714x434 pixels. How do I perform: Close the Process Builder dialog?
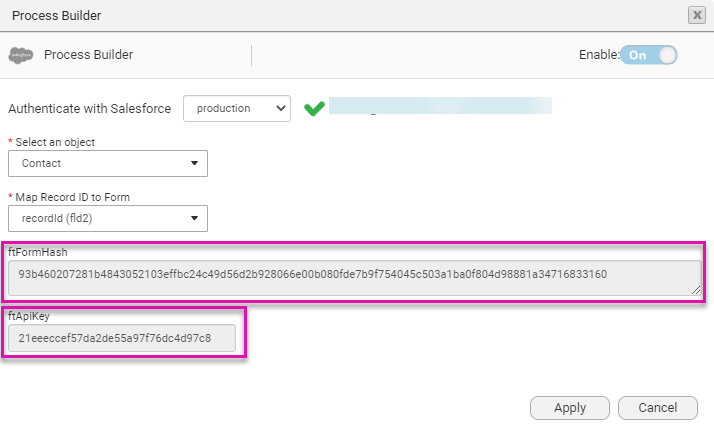coord(696,15)
